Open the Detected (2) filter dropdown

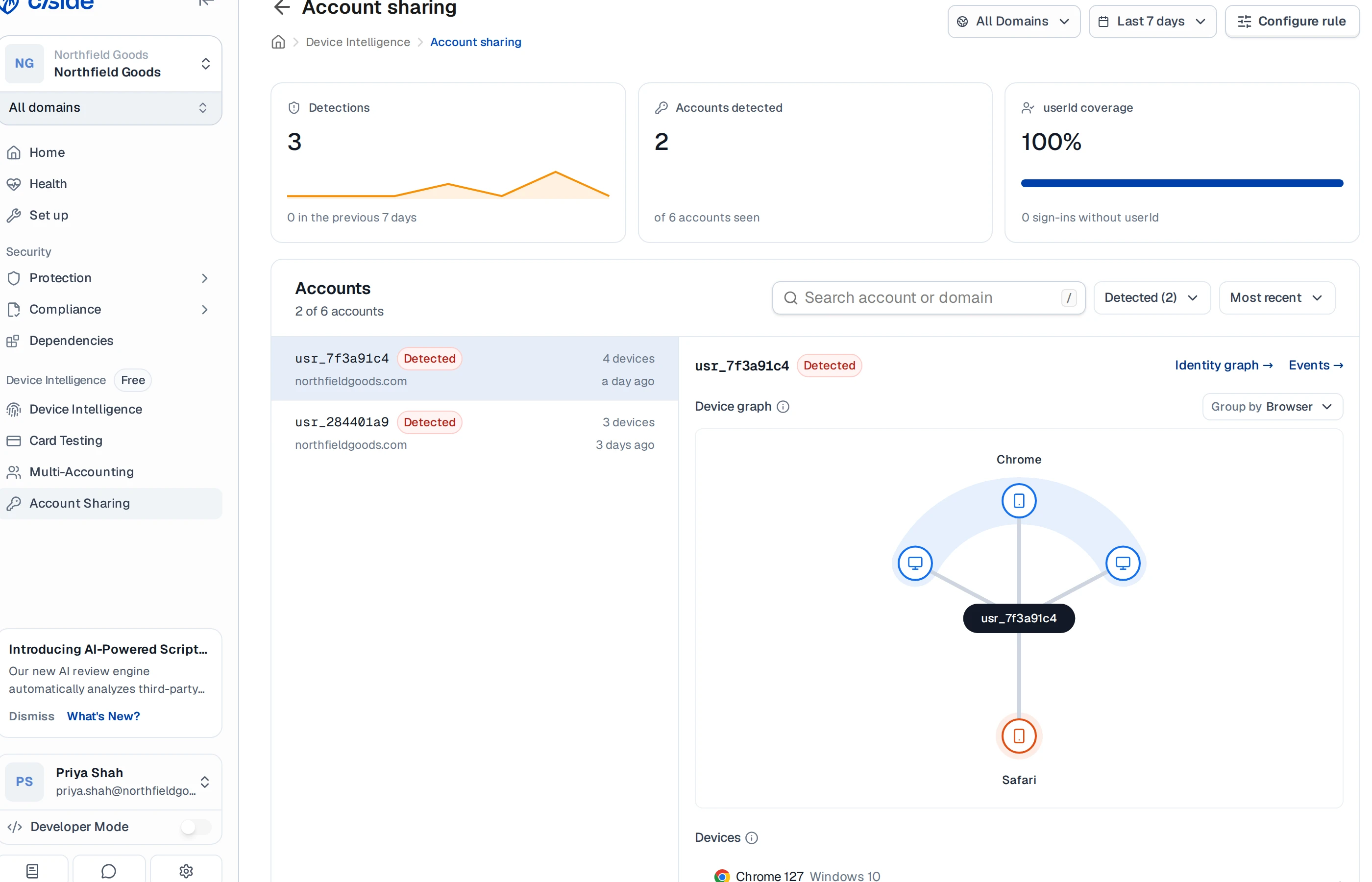(1151, 297)
